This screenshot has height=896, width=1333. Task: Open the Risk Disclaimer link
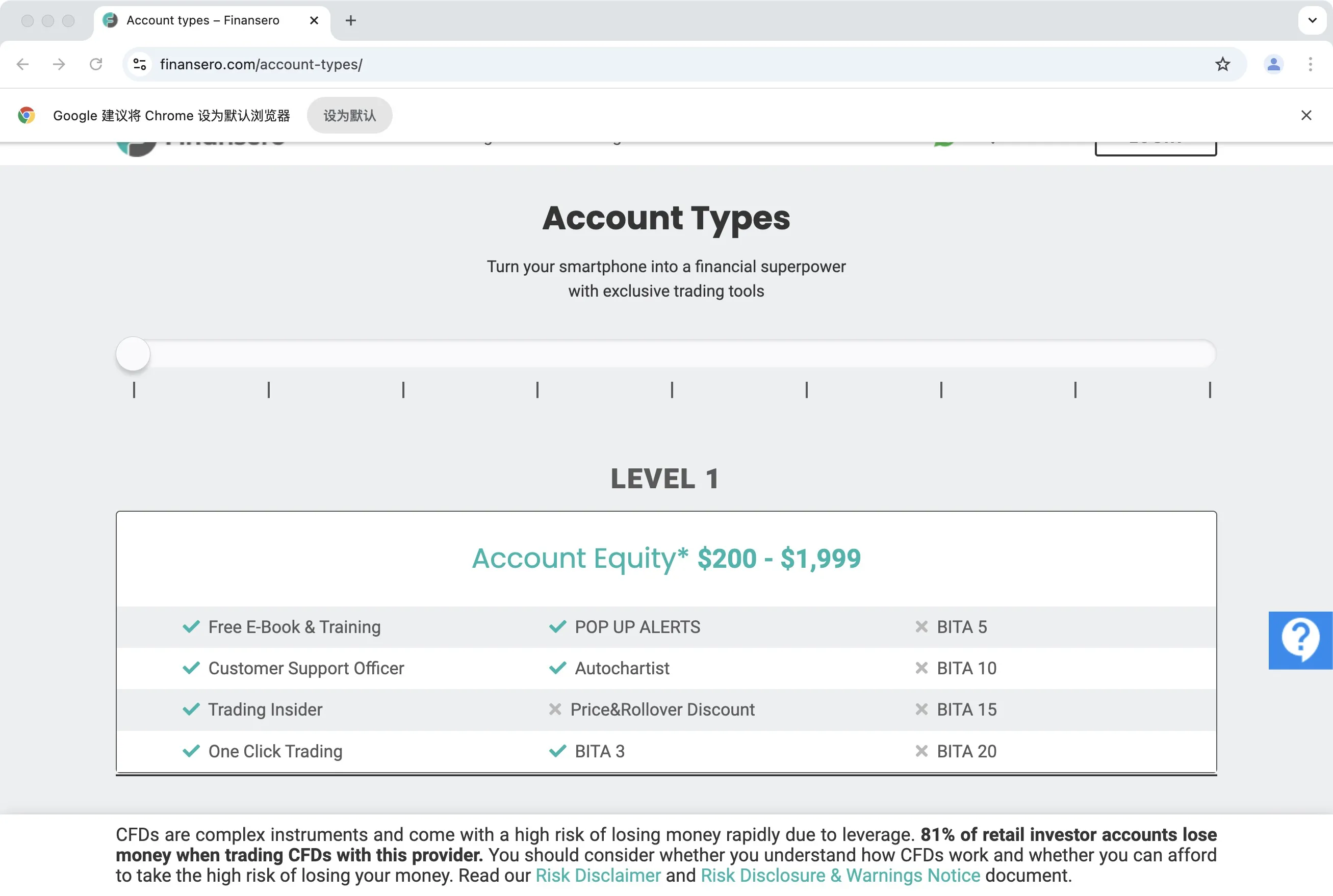click(x=598, y=876)
